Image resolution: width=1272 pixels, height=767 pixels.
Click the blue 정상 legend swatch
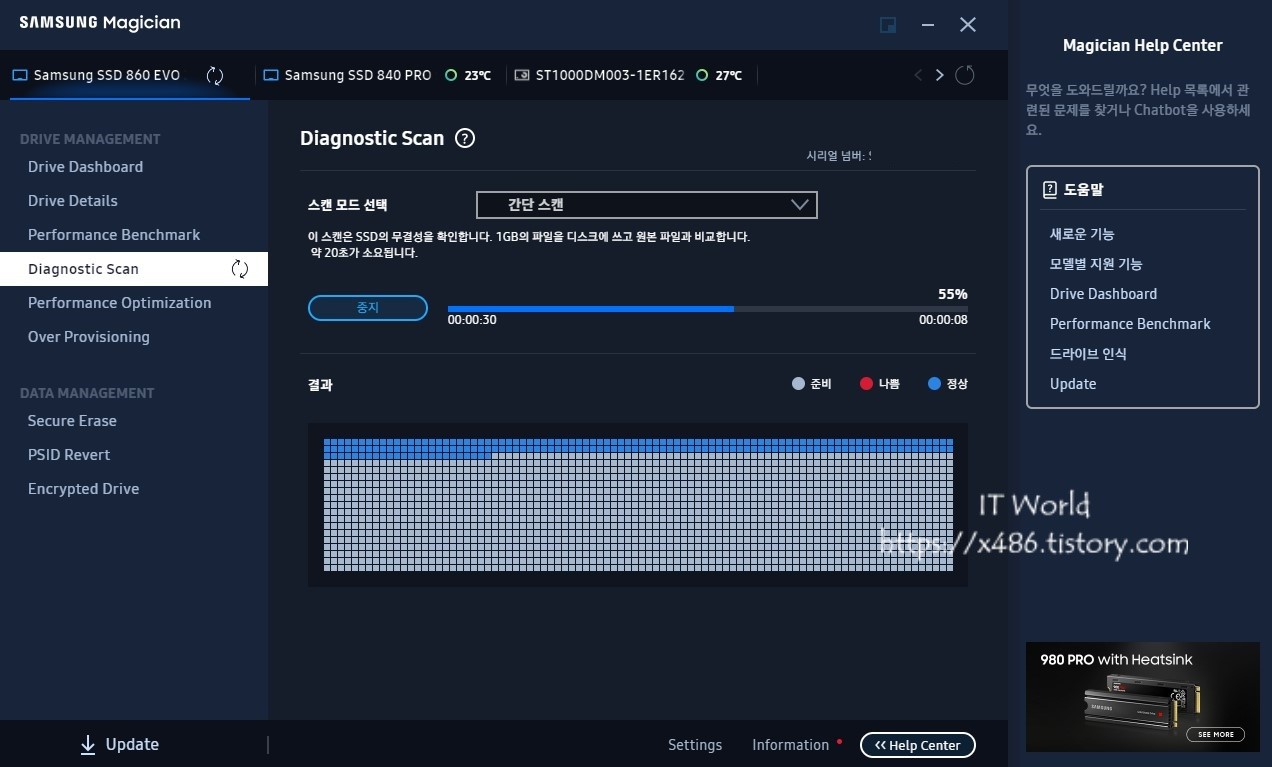click(x=935, y=384)
